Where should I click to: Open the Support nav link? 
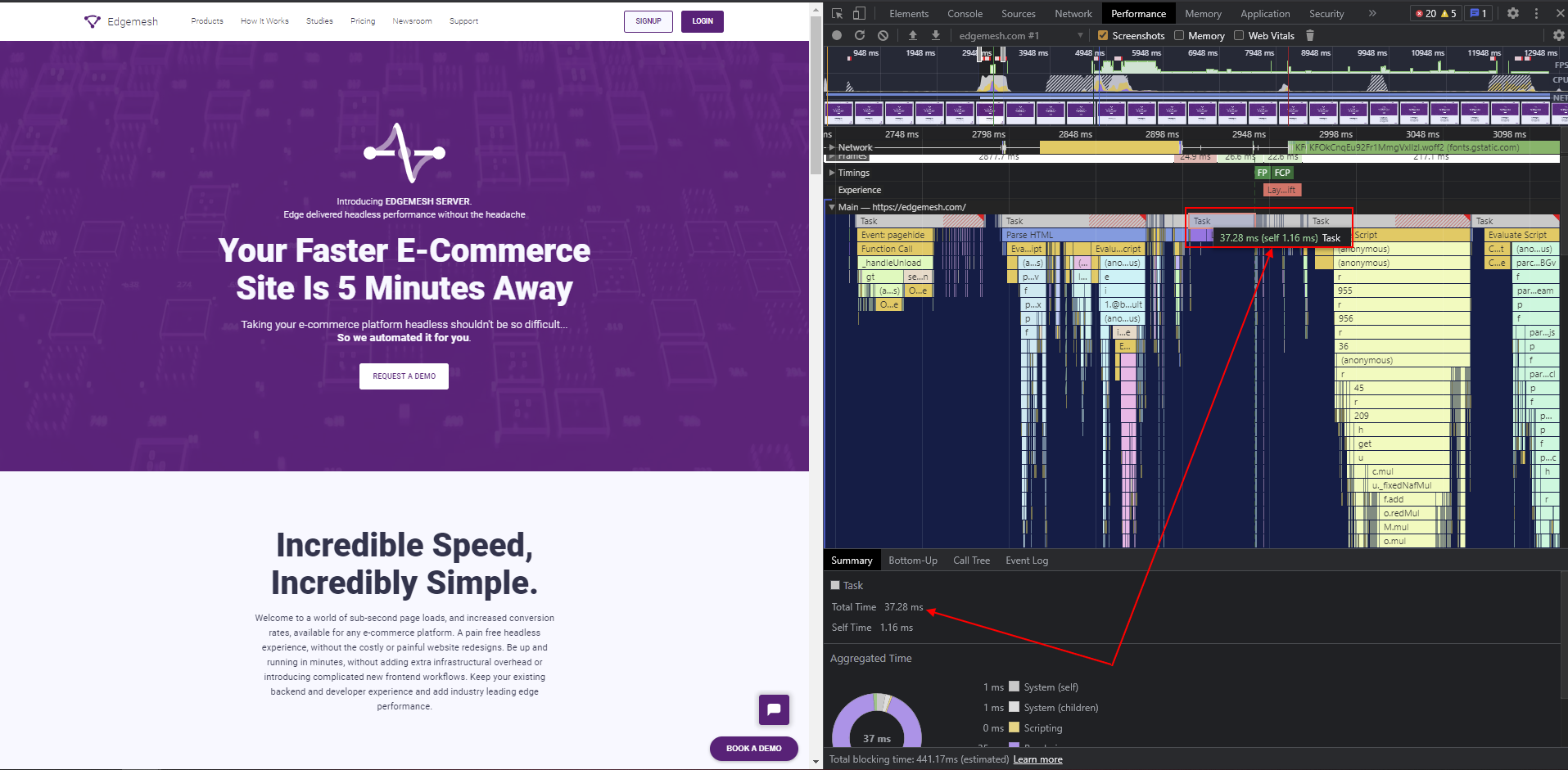tap(463, 21)
